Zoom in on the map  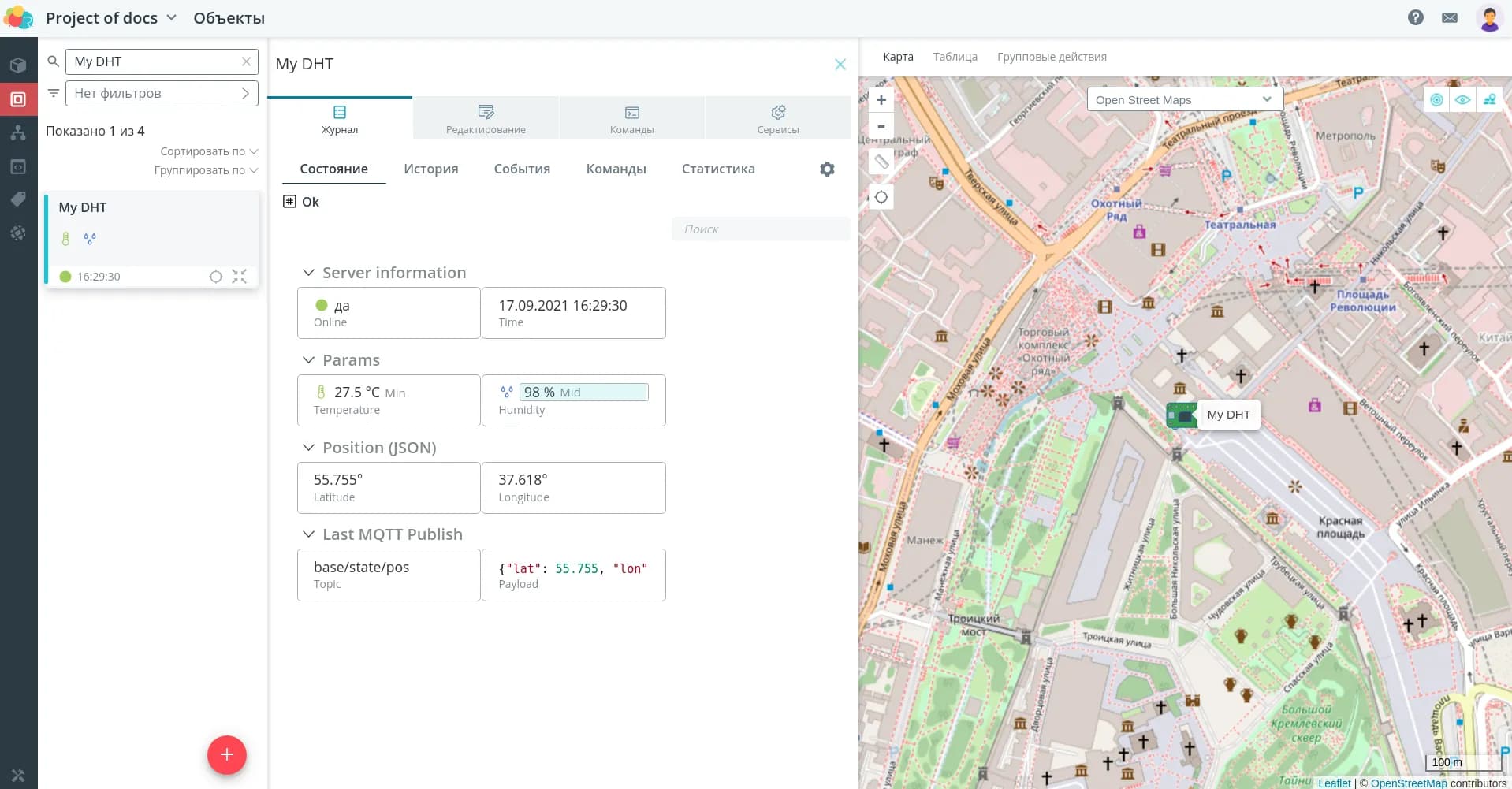881,100
